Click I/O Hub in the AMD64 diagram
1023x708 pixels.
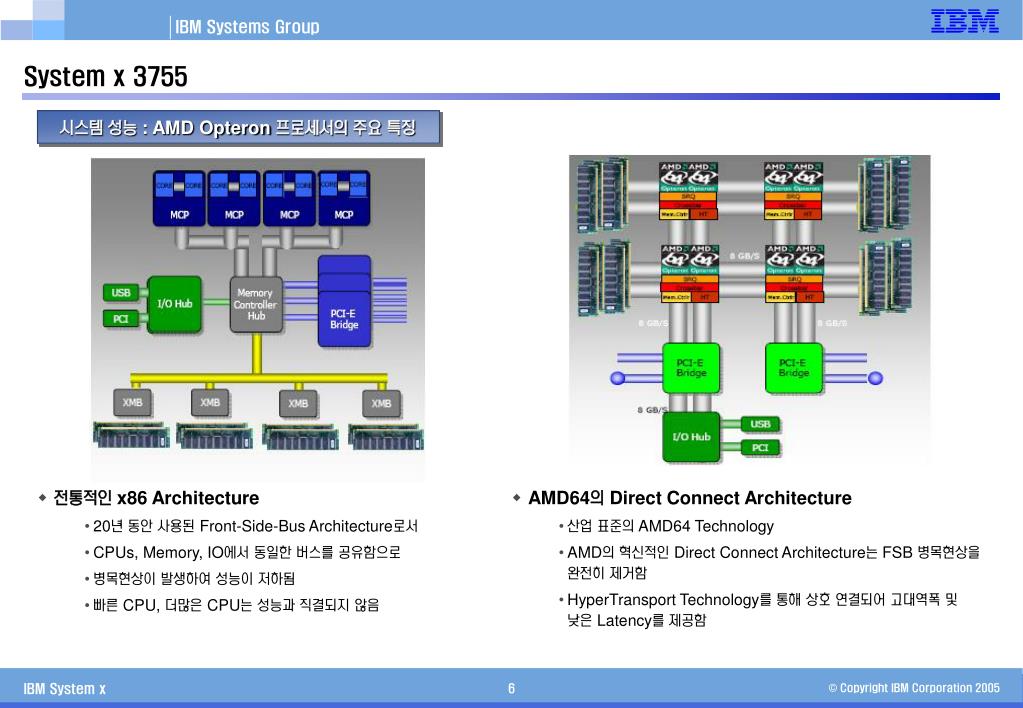[691, 437]
